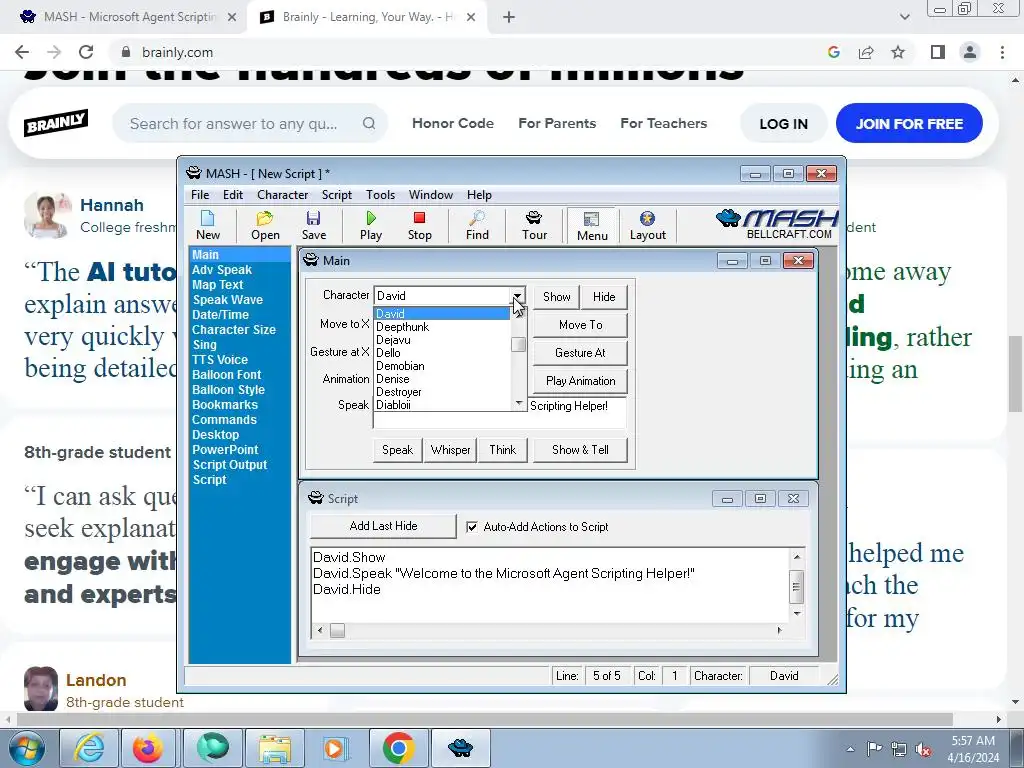Viewport: 1024px width, 768px height.
Task: Switch to the MASH browser tab
Action: (129, 17)
